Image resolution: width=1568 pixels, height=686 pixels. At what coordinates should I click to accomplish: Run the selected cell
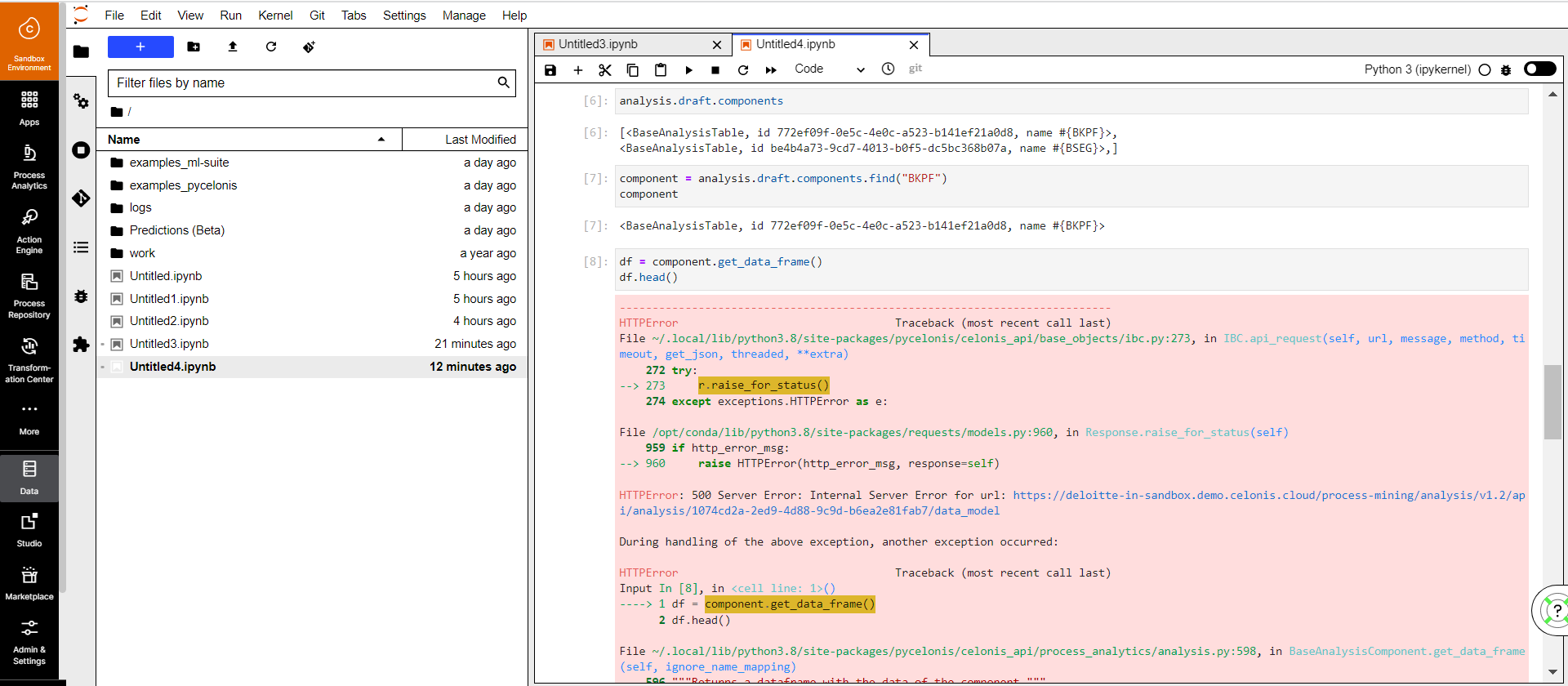pyautogui.click(x=688, y=70)
